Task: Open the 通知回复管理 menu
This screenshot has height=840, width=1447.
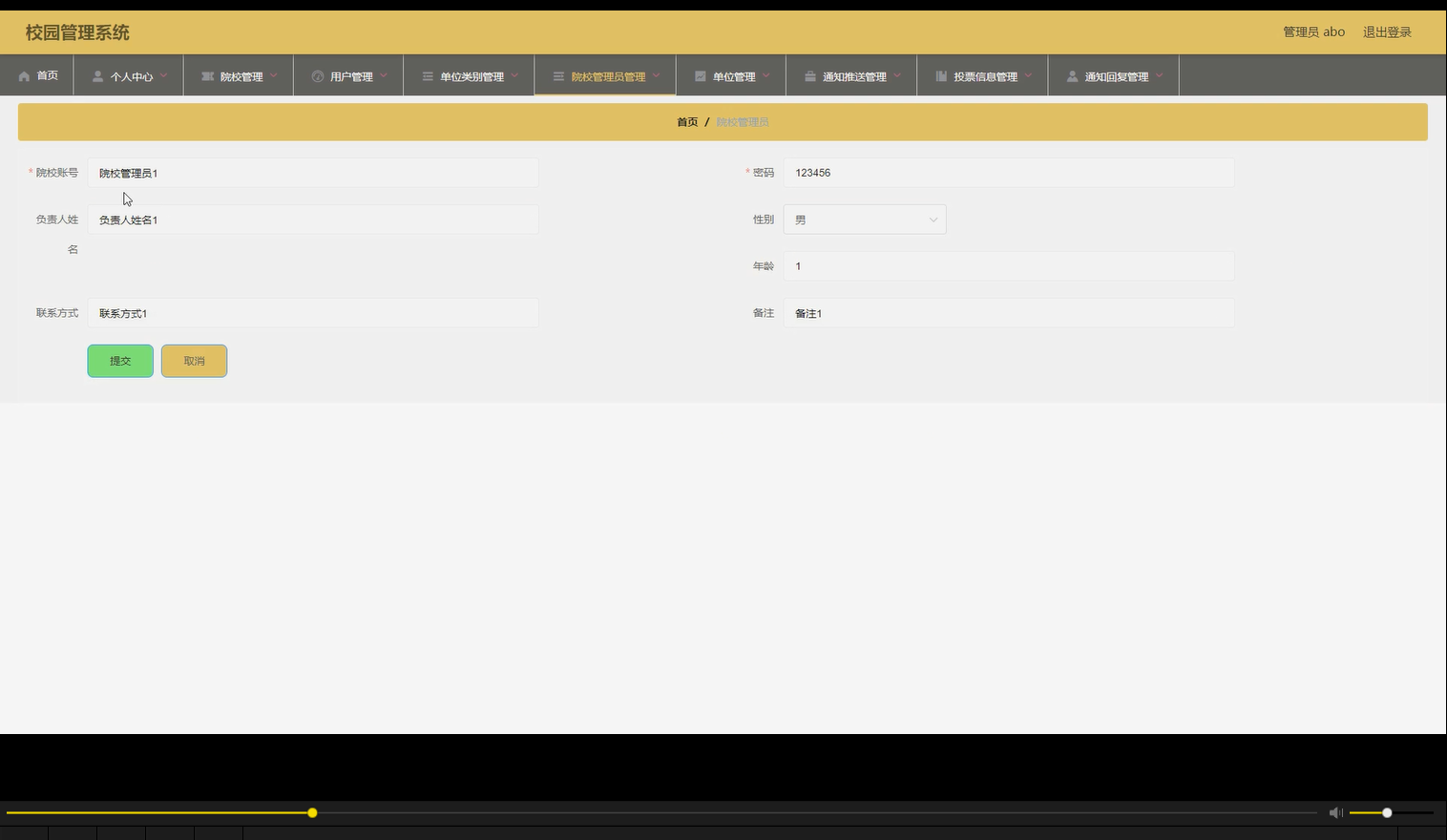Action: (1114, 75)
